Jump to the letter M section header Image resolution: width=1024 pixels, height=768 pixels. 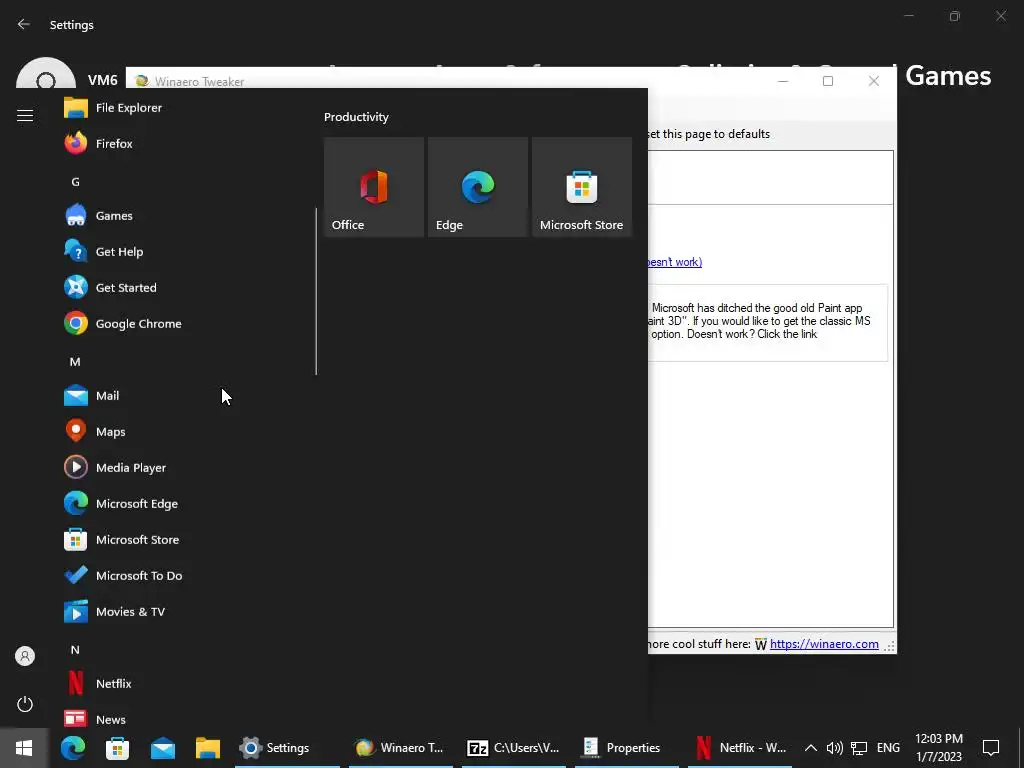click(x=75, y=362)
